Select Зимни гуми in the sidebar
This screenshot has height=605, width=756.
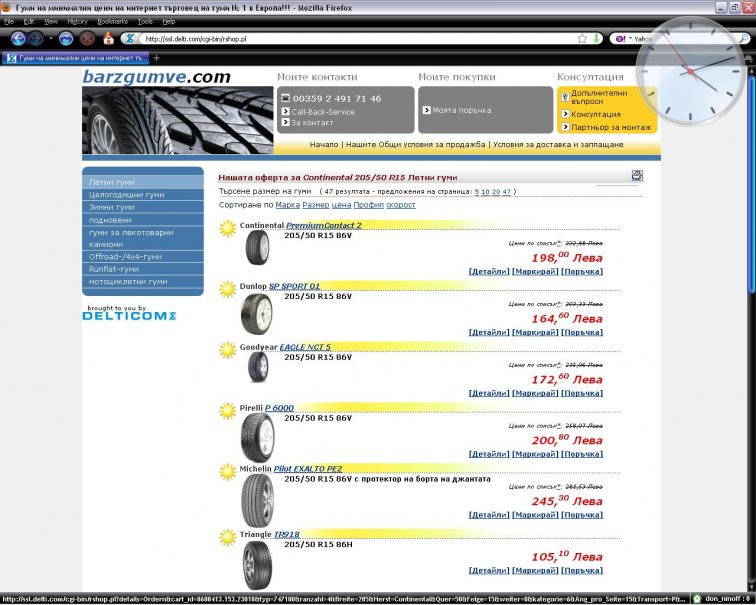[x=112, y=207]
